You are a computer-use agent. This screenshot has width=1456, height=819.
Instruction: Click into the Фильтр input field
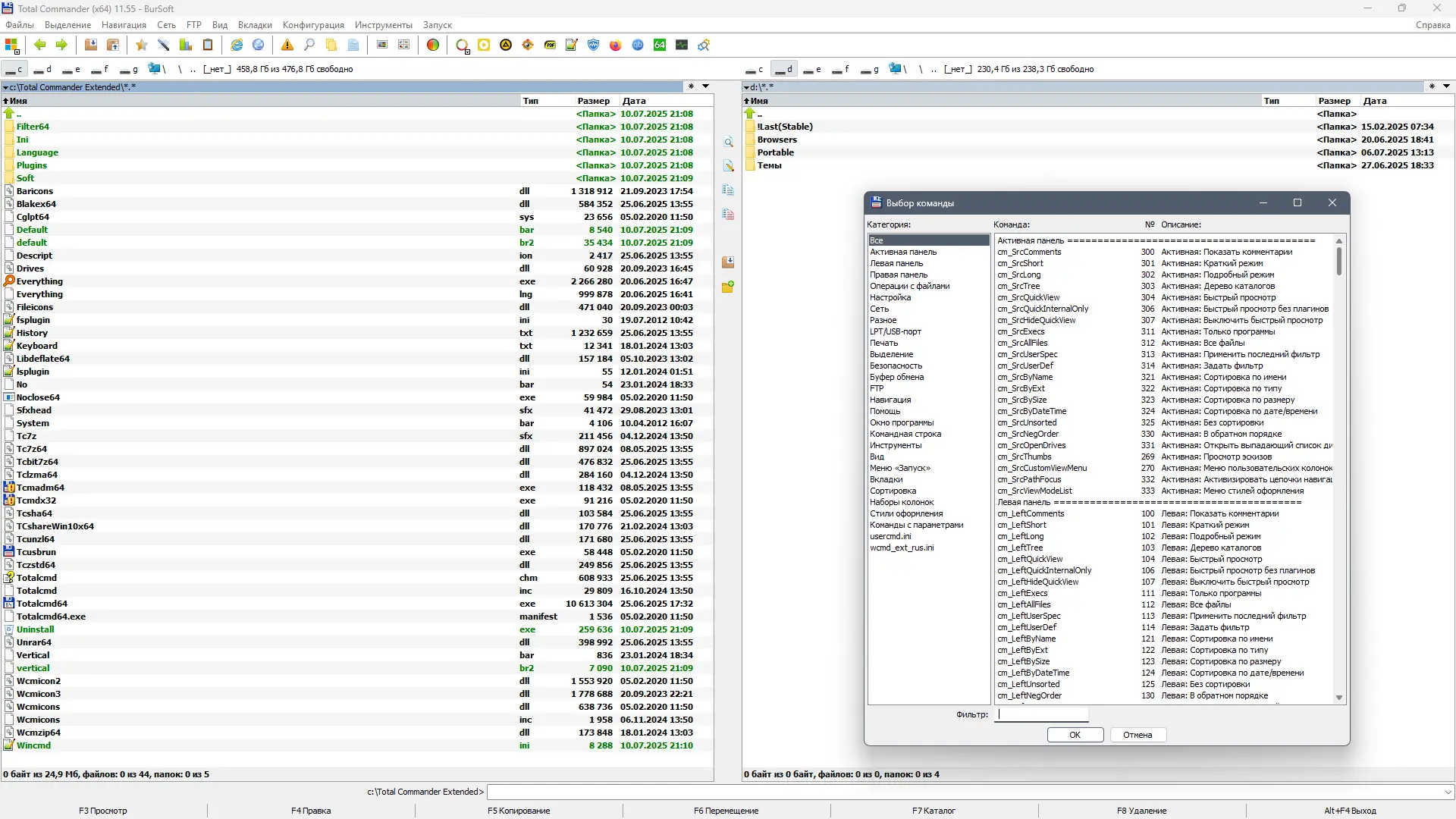tap(1042, 714)
